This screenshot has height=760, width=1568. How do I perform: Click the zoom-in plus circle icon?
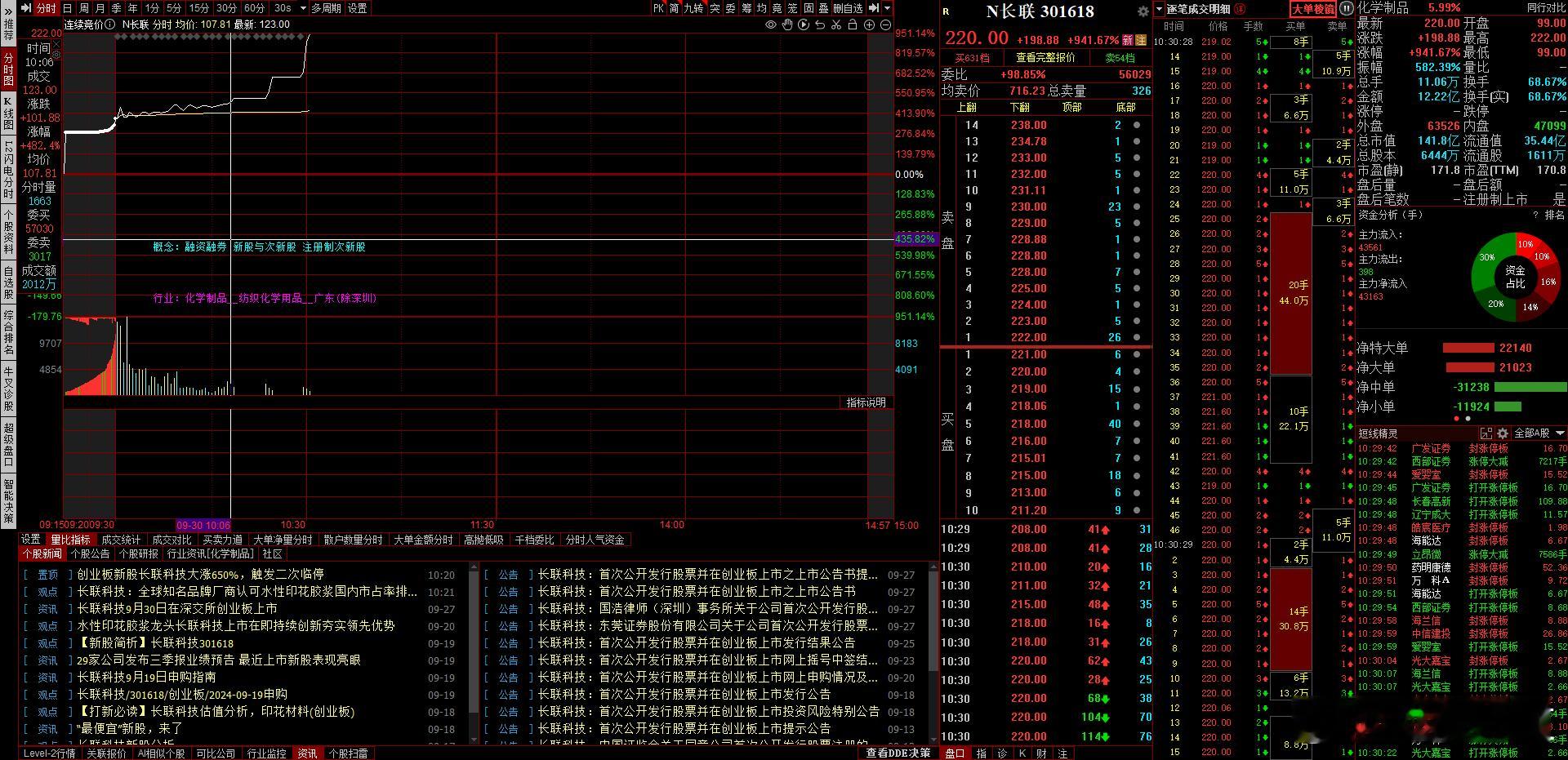869,24
